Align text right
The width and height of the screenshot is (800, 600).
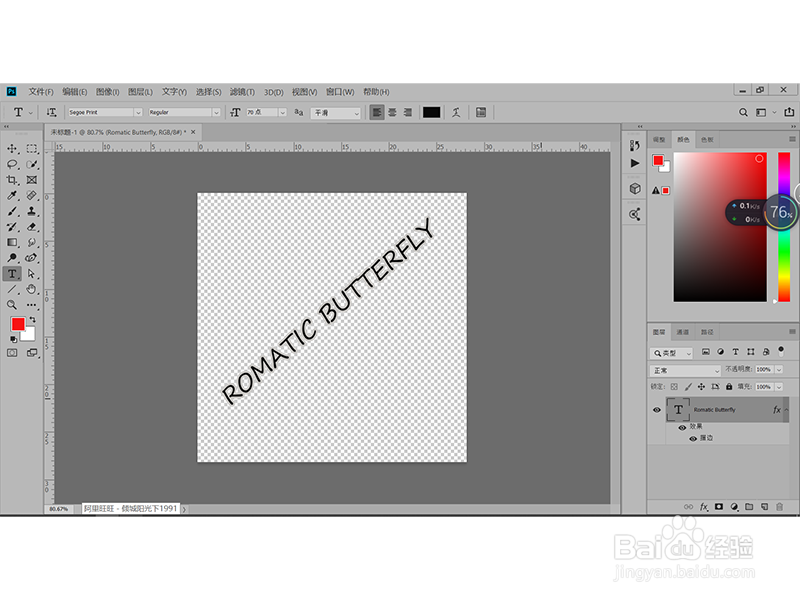(x=408, y=112)
